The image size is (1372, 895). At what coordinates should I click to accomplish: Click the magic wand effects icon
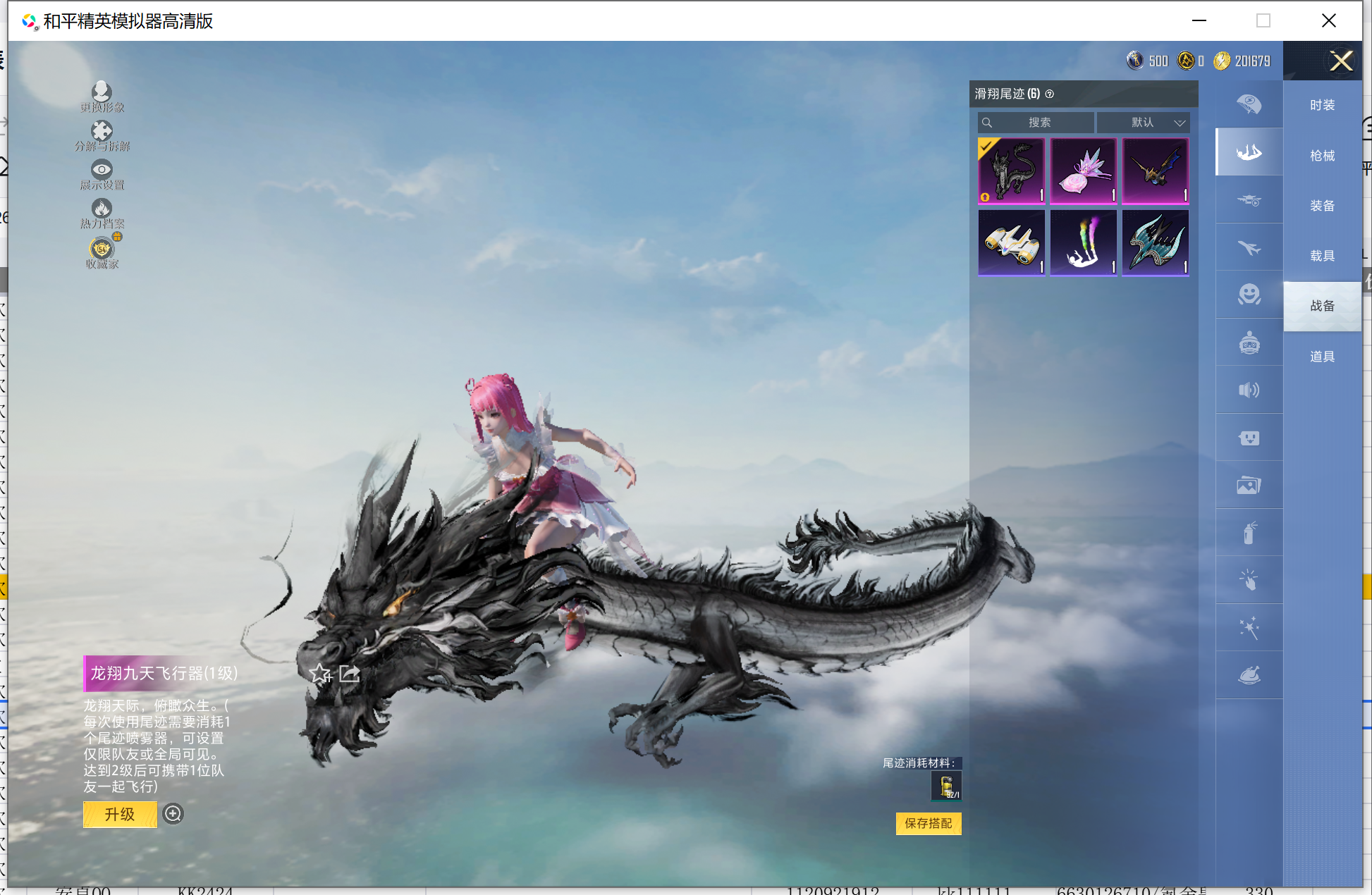click(x=1249, y=627)
